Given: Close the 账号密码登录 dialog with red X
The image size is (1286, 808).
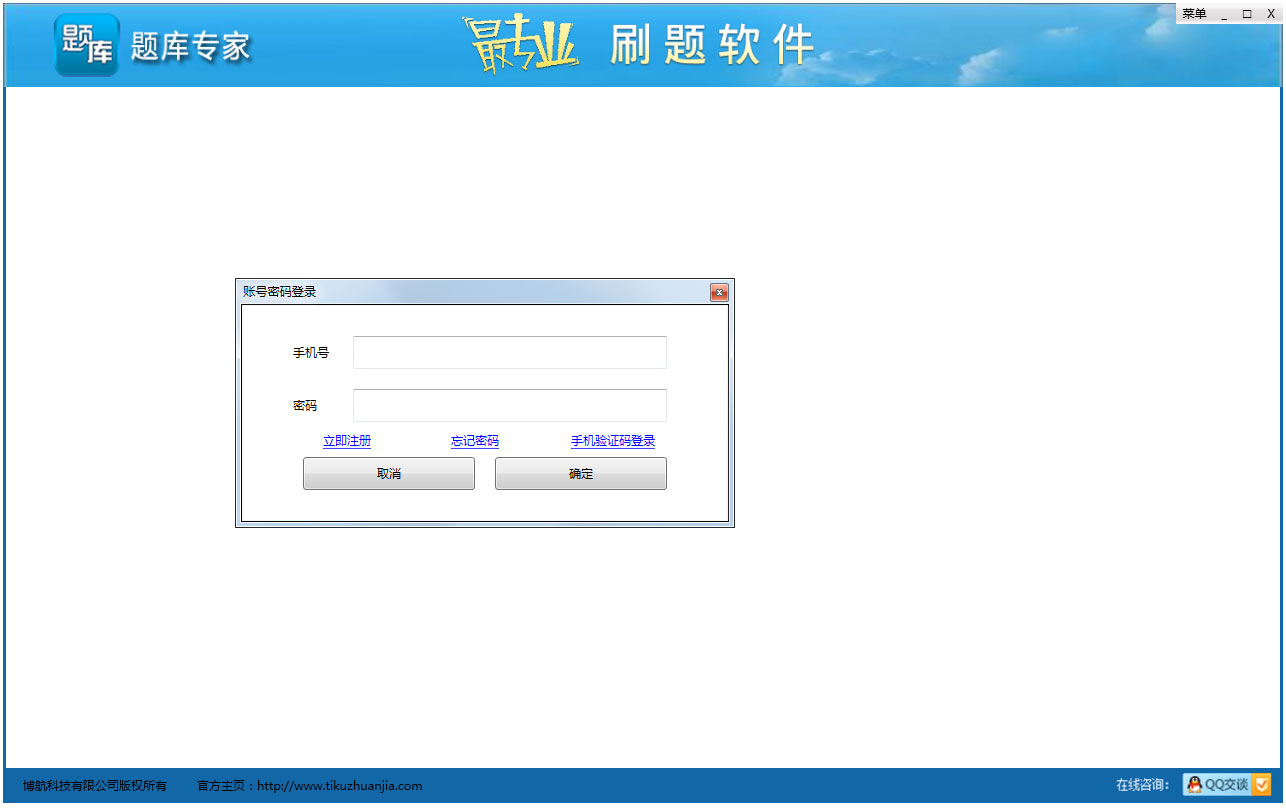Looking at the screenshot, I should tap(718, 293).
